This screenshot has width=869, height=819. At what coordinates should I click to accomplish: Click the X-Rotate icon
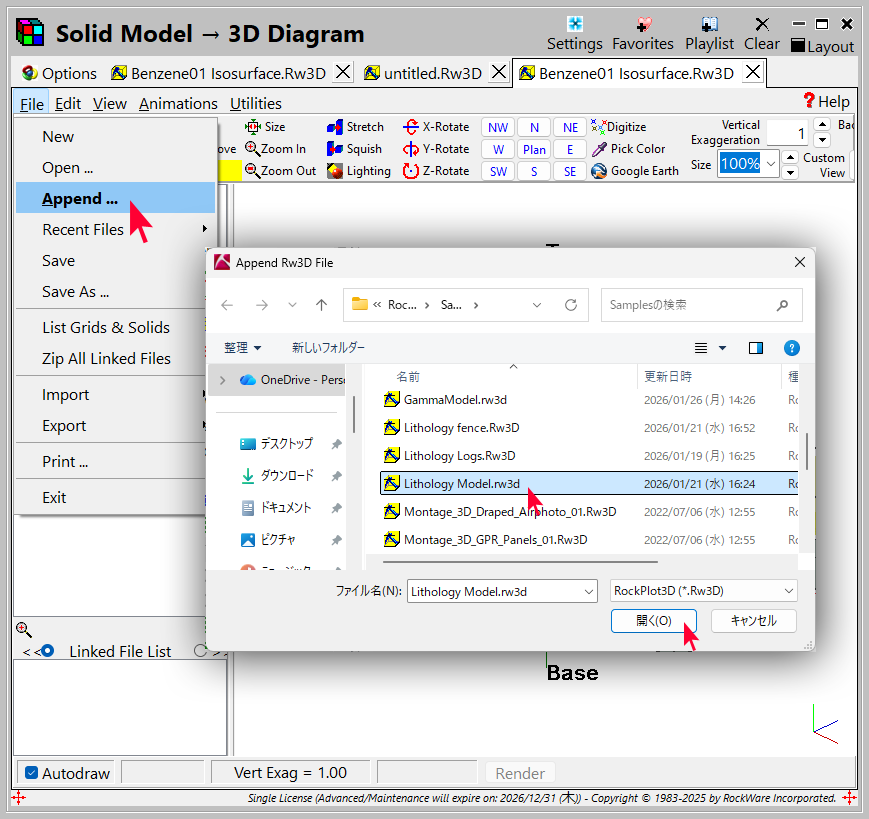click(410, 127)
